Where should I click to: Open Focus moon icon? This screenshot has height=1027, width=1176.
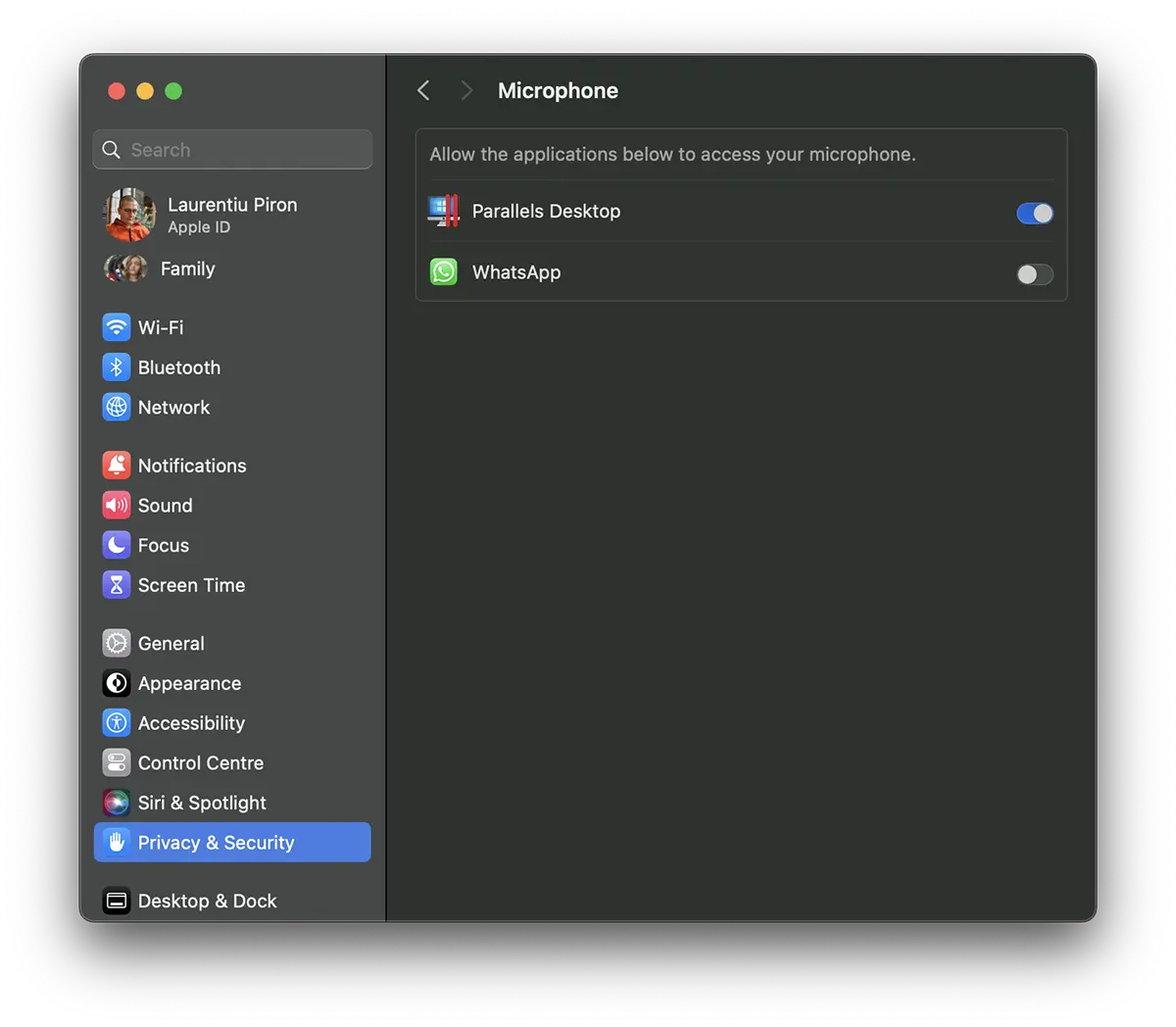tap(117, 545)
